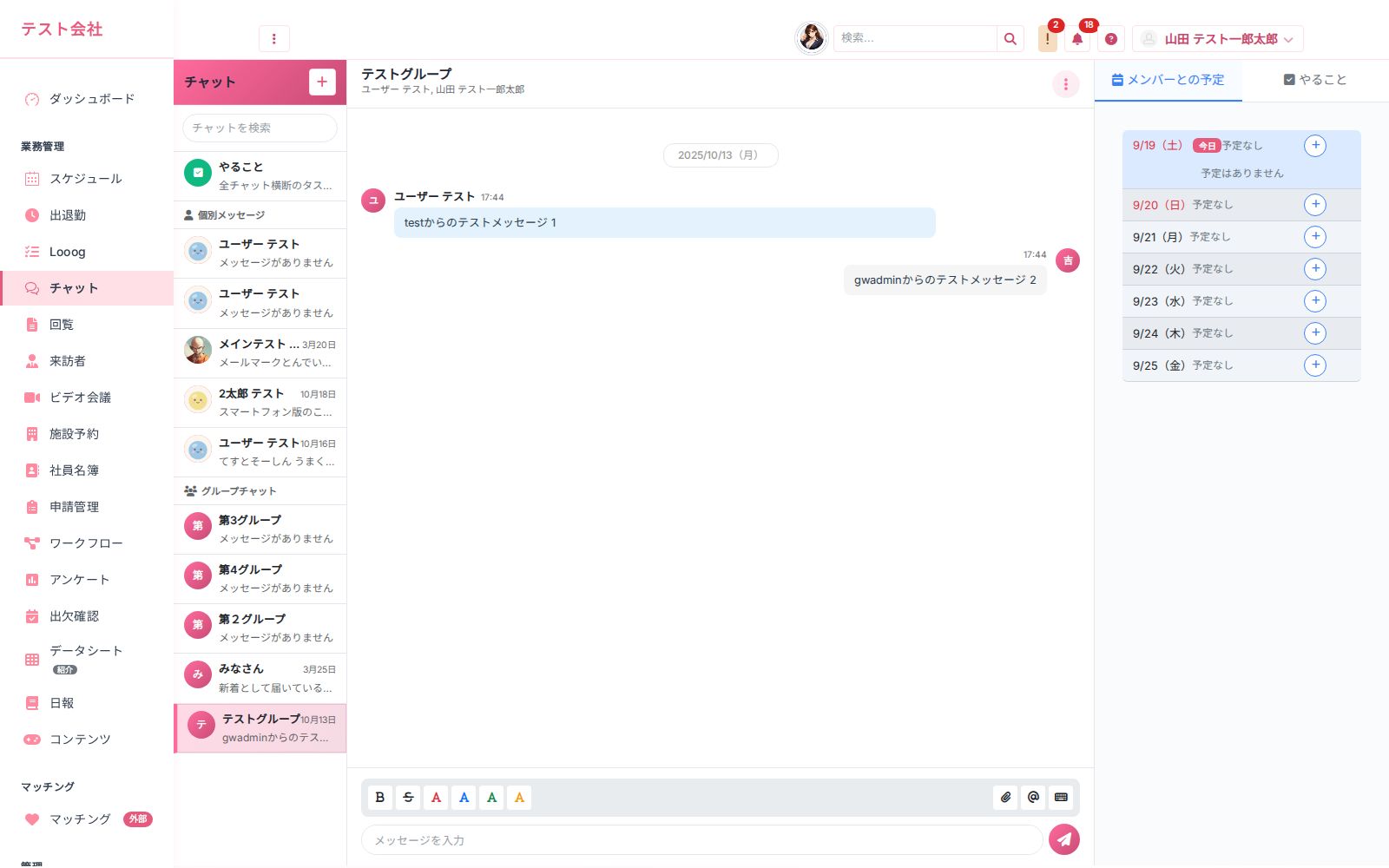
Task: Open アンケート survey page
Action: coord(87,580)
